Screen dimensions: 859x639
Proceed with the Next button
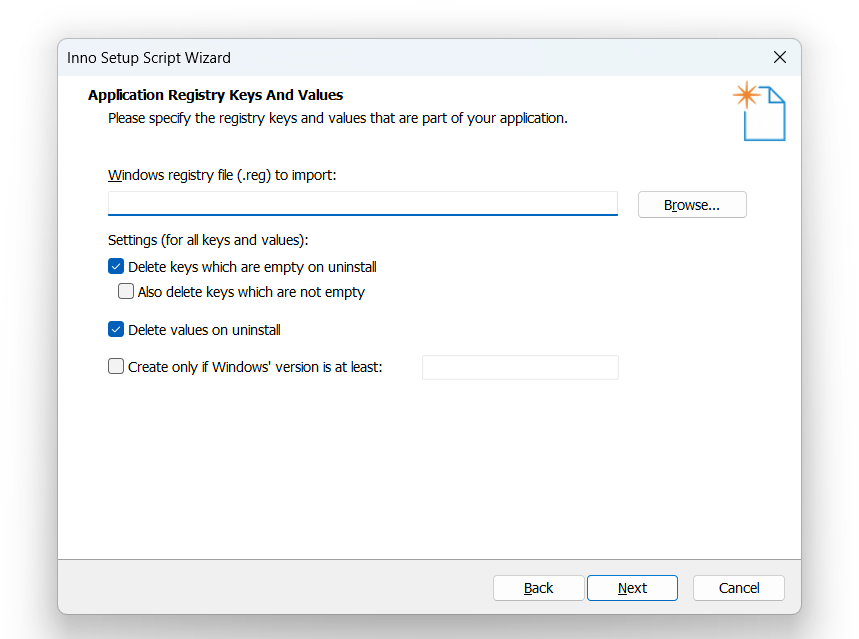point(632,588)
